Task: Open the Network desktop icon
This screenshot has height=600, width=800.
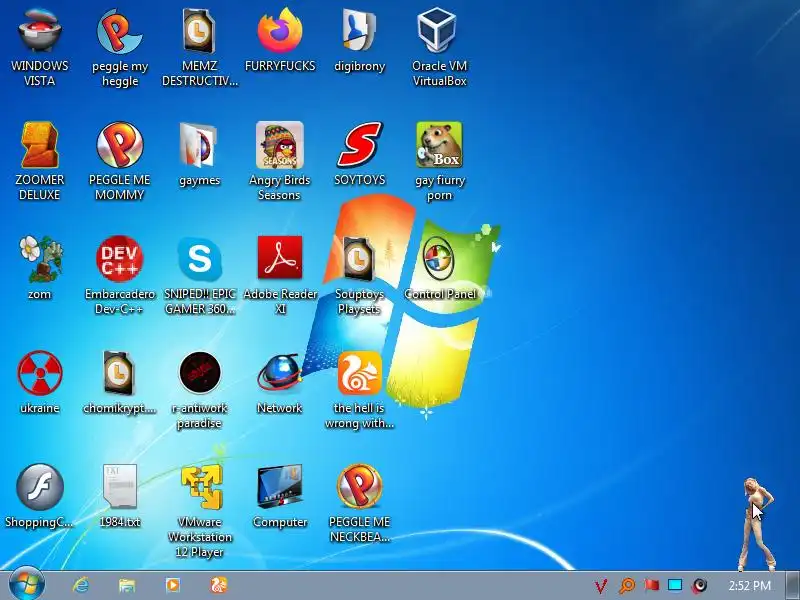Action: click(280, 373)
